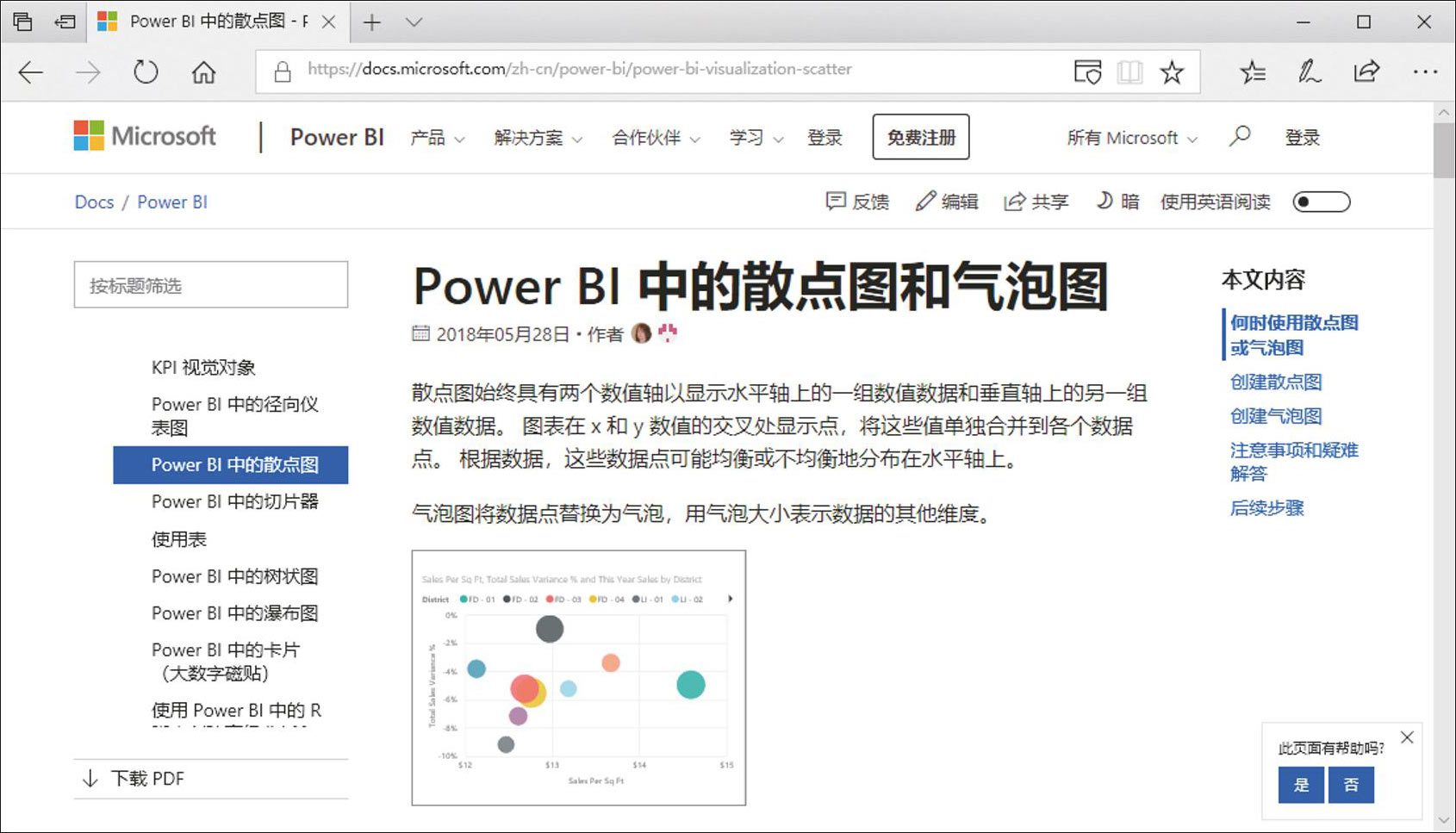1456x833 pixels.
Task: Open 使用表 in the sidebar
Action: 179,539
